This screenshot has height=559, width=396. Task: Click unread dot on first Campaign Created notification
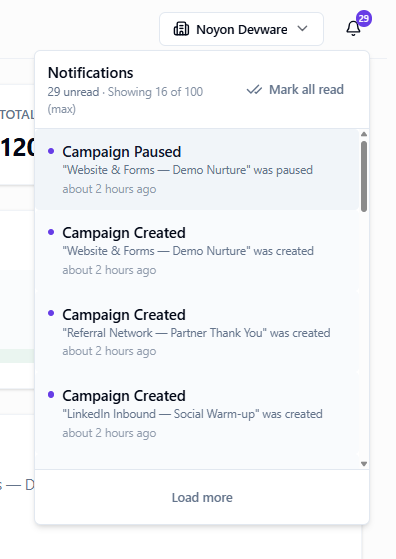[x=51, y=232]
